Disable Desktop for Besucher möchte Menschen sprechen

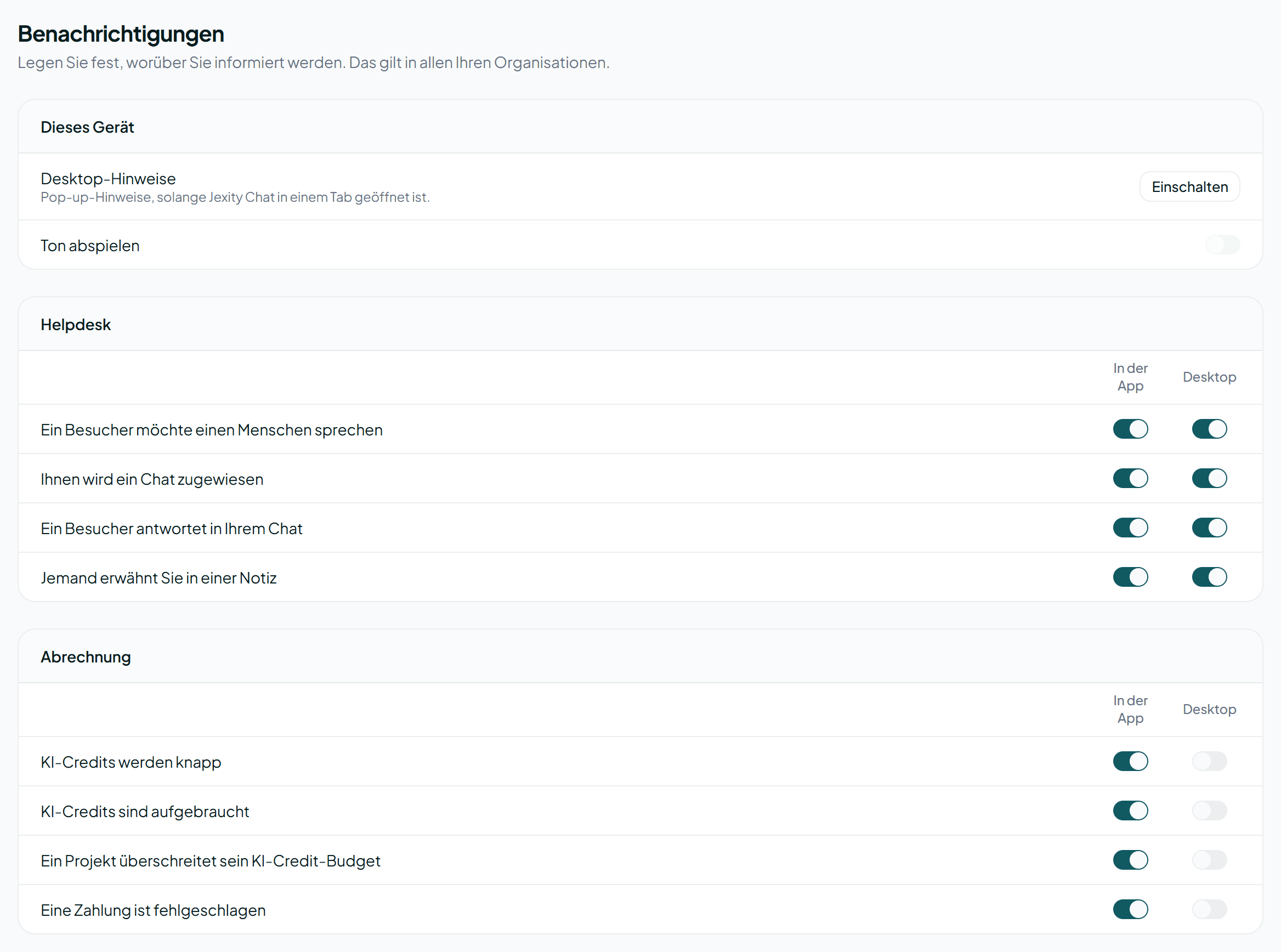[1209, 429]
